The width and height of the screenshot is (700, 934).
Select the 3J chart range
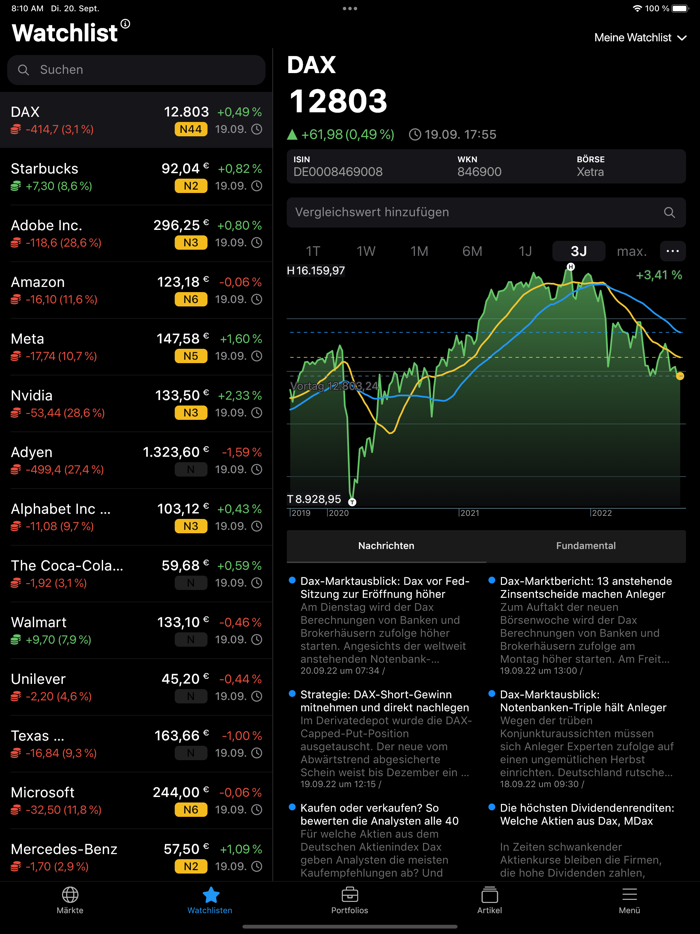(x=578, y=251)
